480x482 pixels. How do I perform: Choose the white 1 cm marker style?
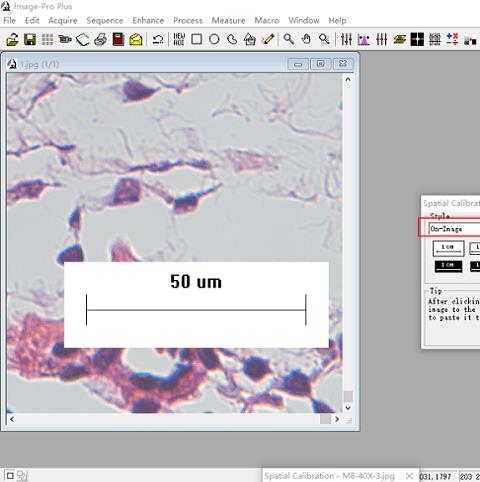(448, 249)
